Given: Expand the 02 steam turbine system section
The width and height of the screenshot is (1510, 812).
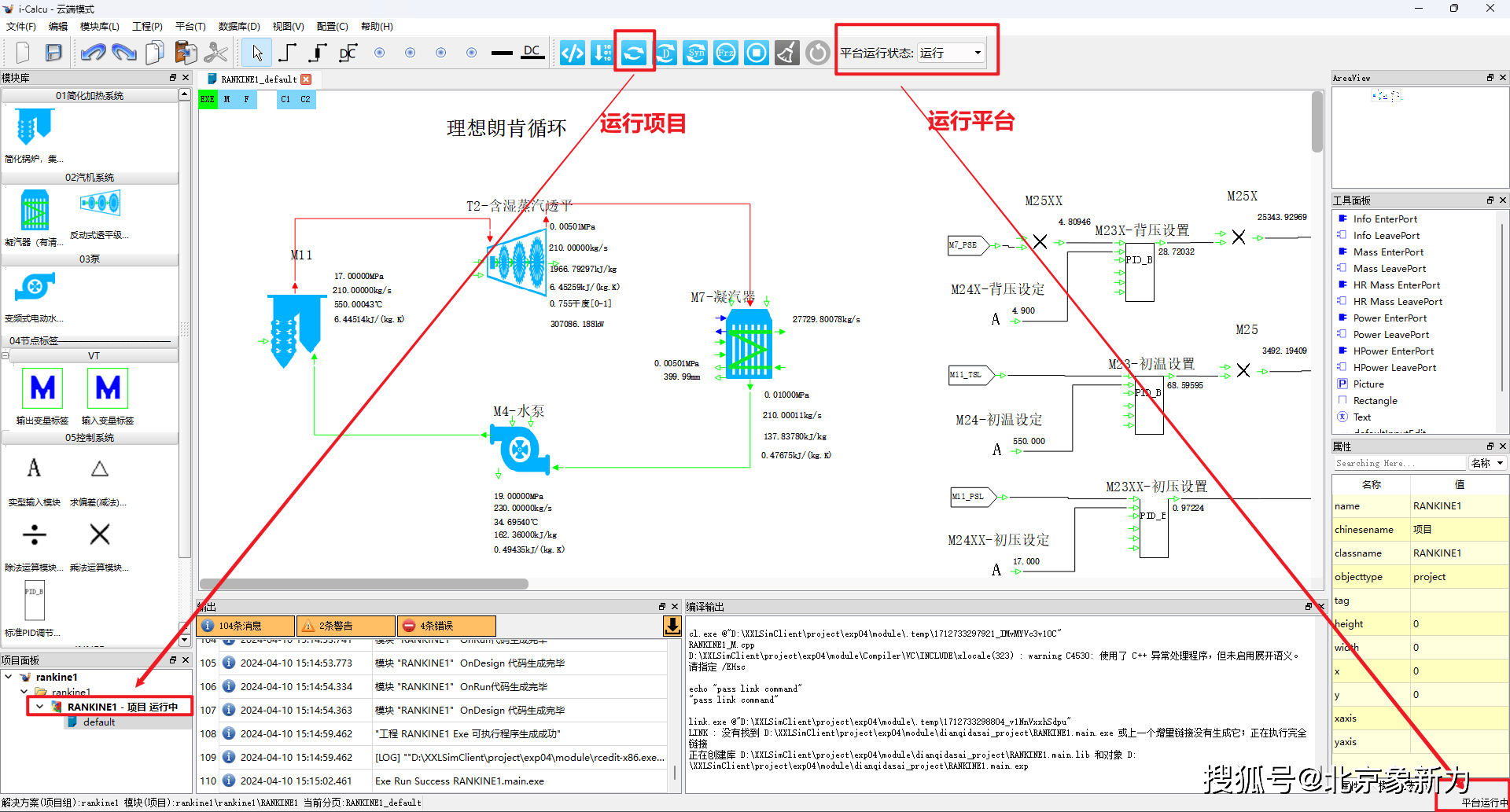Looking at the screenshot, I should (x=90, y=178).
